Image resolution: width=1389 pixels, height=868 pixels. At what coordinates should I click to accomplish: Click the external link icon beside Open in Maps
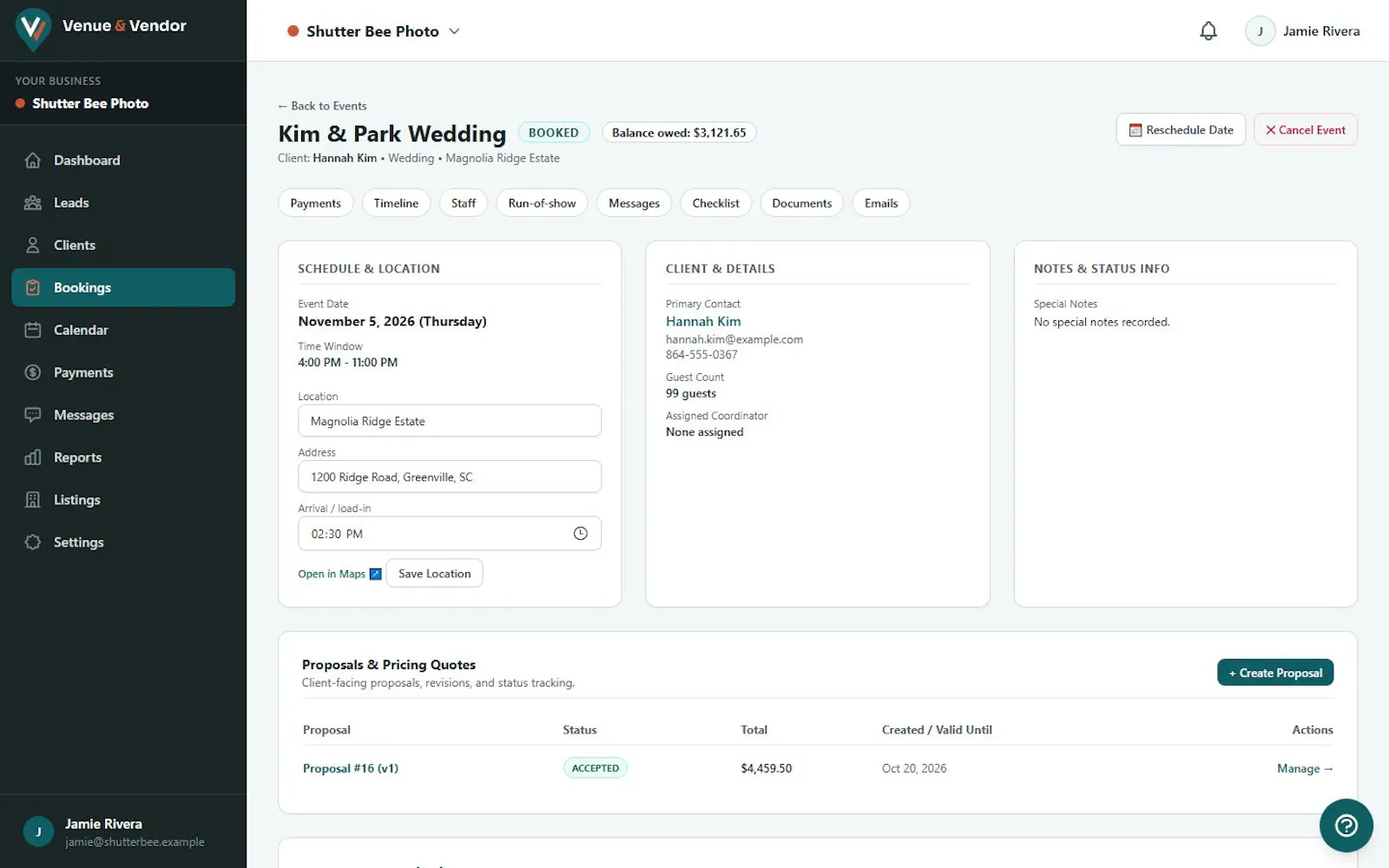point(376,575)
